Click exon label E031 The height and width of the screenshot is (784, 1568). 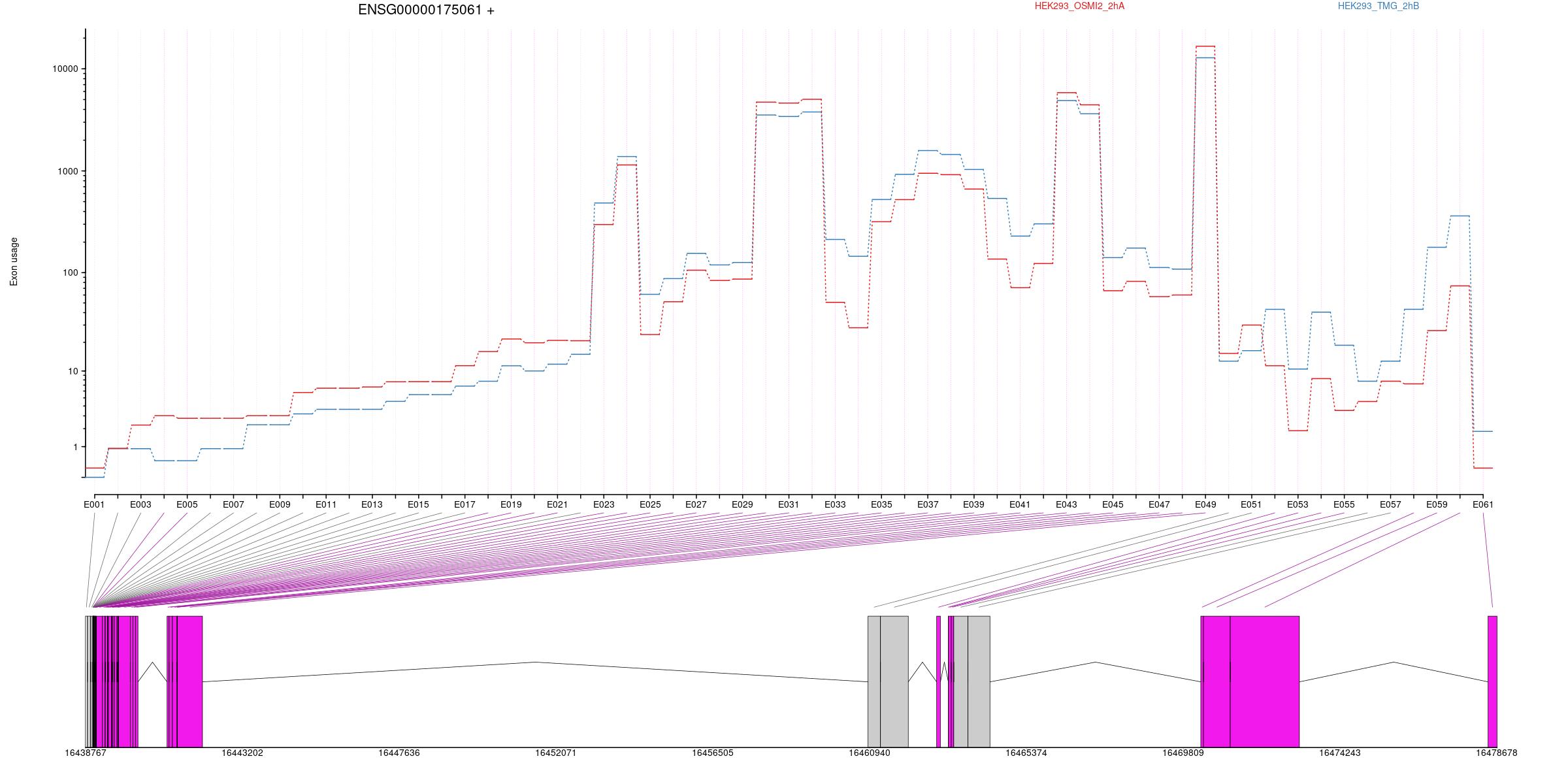[x=789, y=504]
